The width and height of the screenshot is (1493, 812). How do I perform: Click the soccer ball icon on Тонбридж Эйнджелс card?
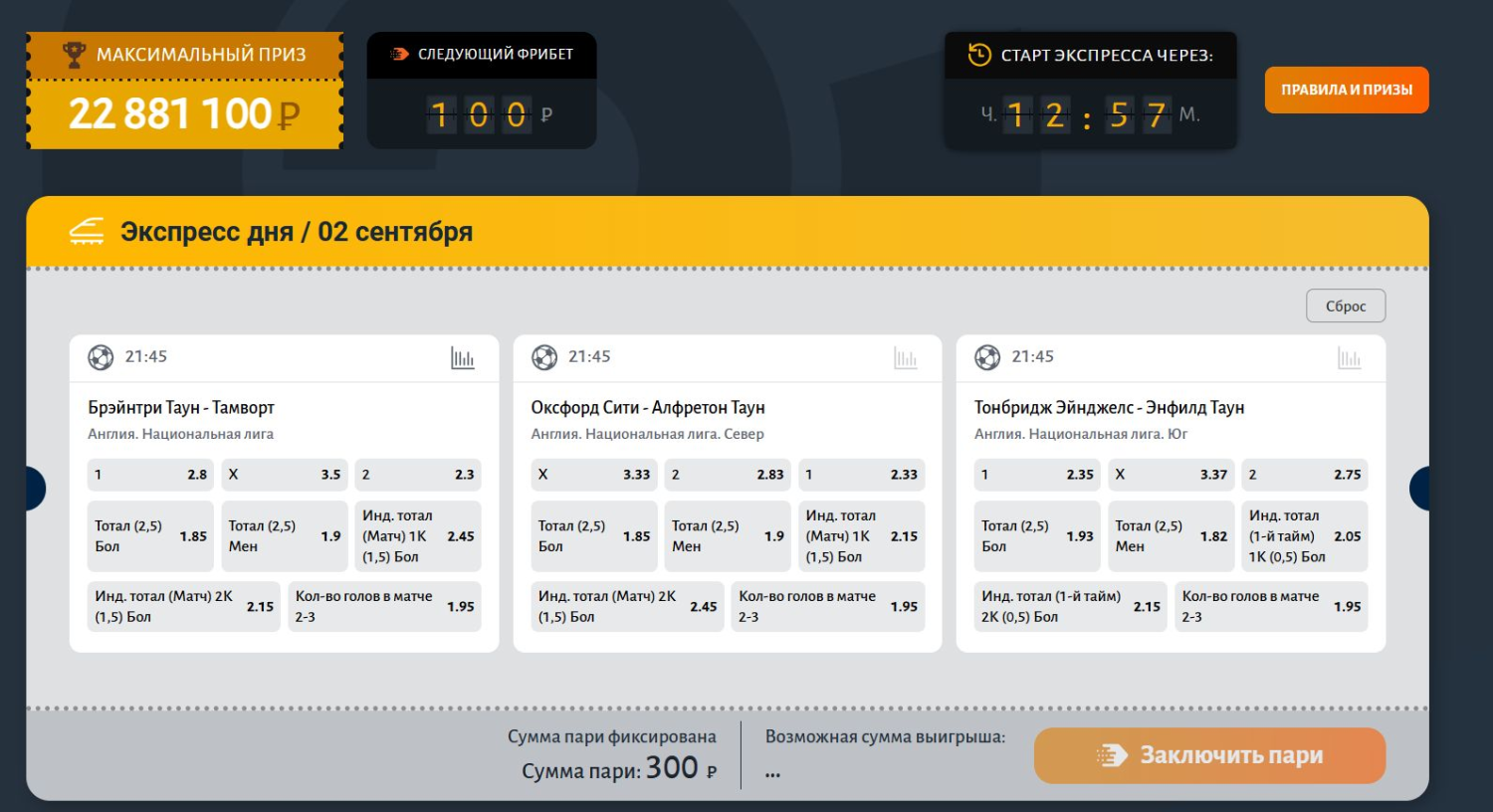click(987, 357)
